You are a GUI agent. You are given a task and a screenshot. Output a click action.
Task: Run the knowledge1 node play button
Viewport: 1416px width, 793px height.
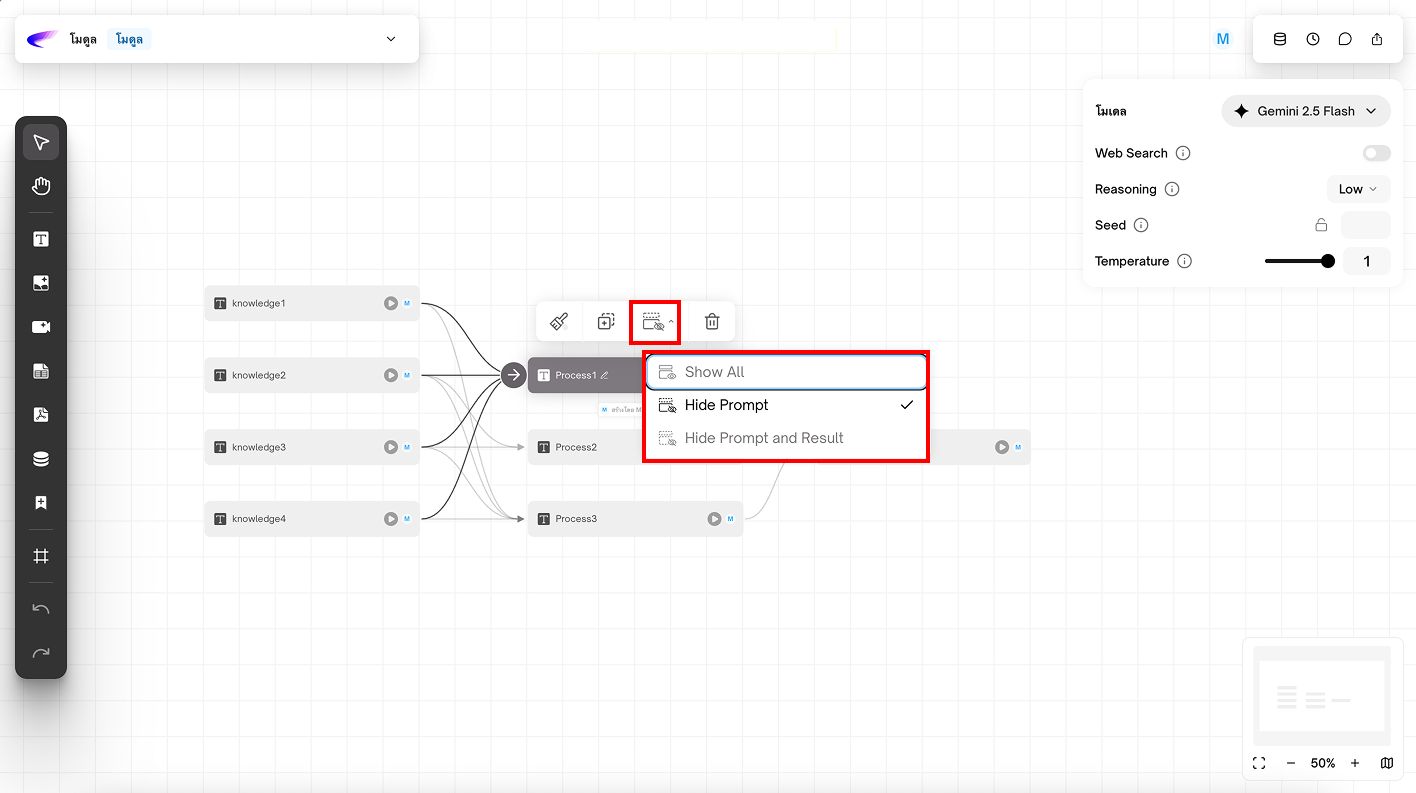391,303
